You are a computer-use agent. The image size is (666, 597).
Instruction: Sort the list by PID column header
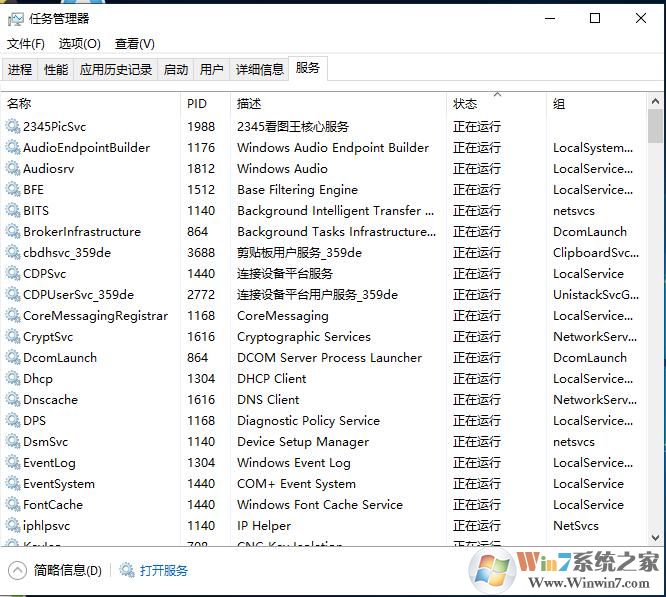(197, 104)
